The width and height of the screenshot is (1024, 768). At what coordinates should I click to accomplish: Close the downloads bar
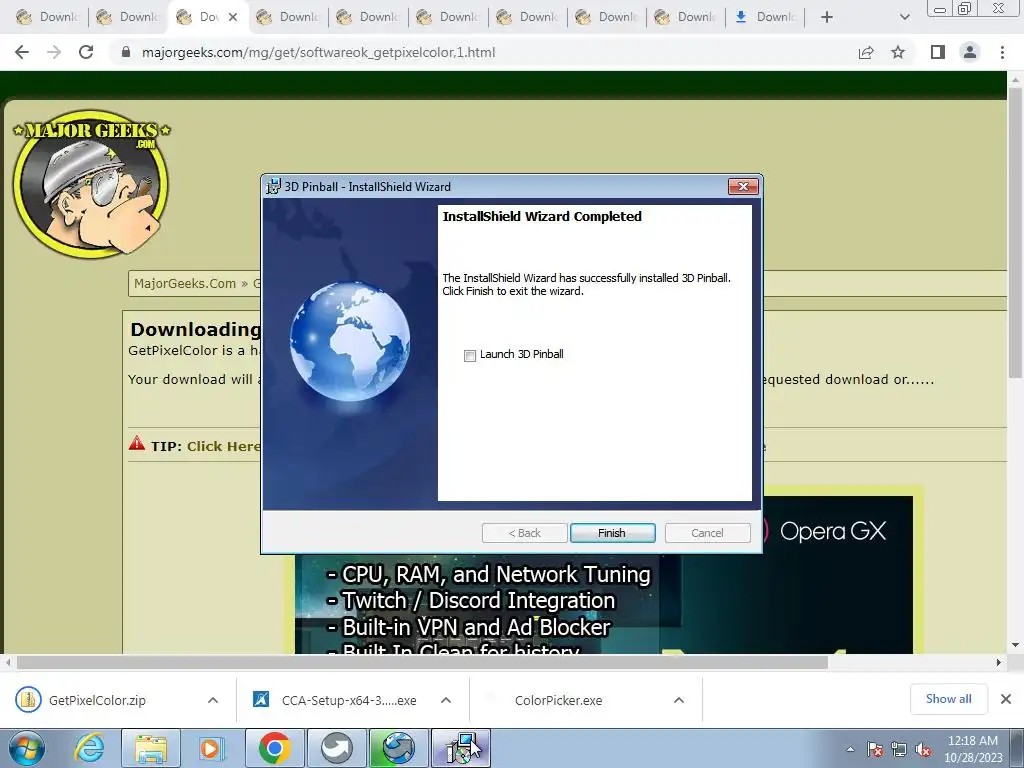pos(1006,699)
